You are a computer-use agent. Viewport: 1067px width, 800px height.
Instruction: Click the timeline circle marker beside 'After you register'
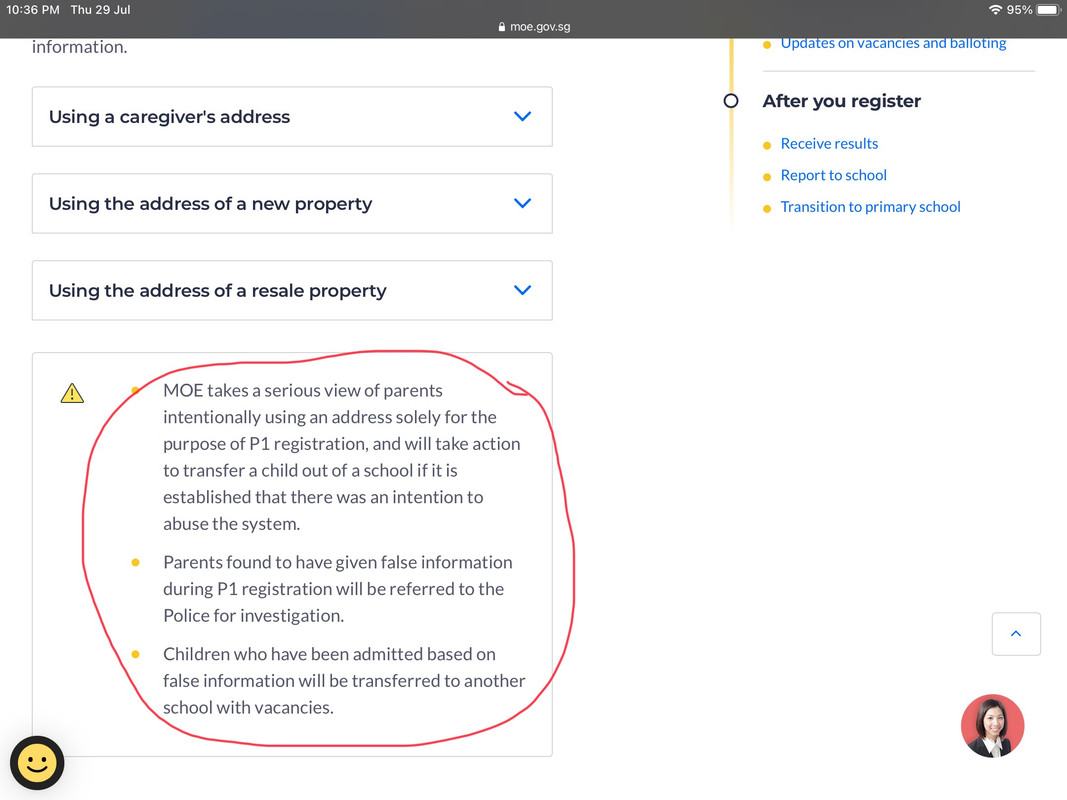[x=731, y=101]
